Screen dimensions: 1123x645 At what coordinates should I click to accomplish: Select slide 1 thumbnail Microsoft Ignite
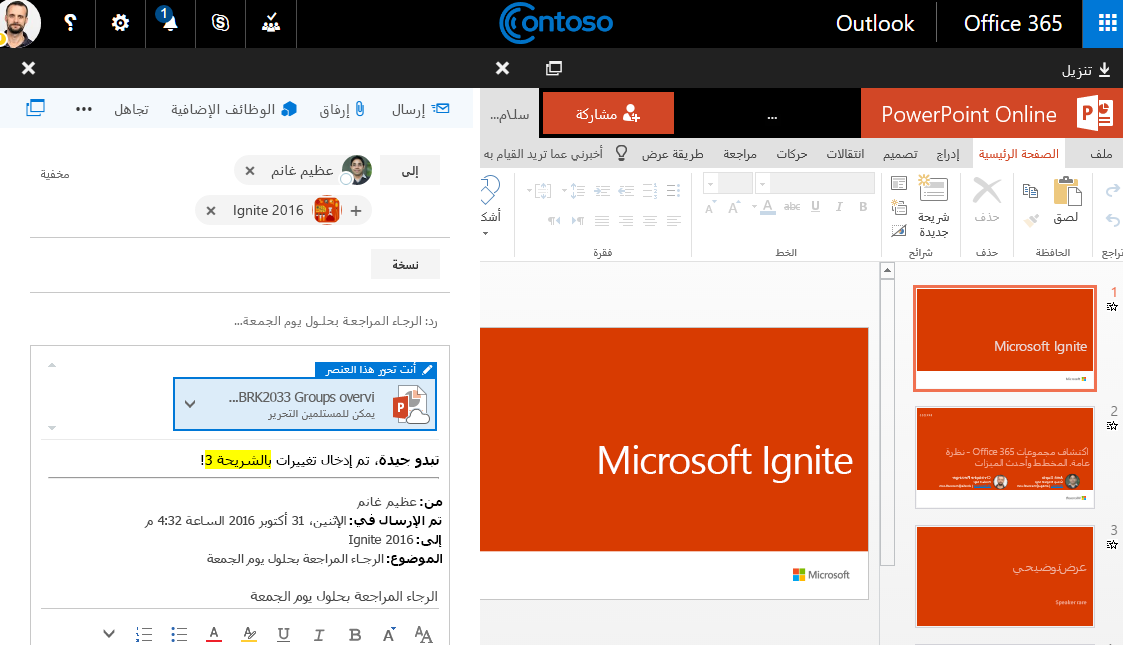point(1005,338)
